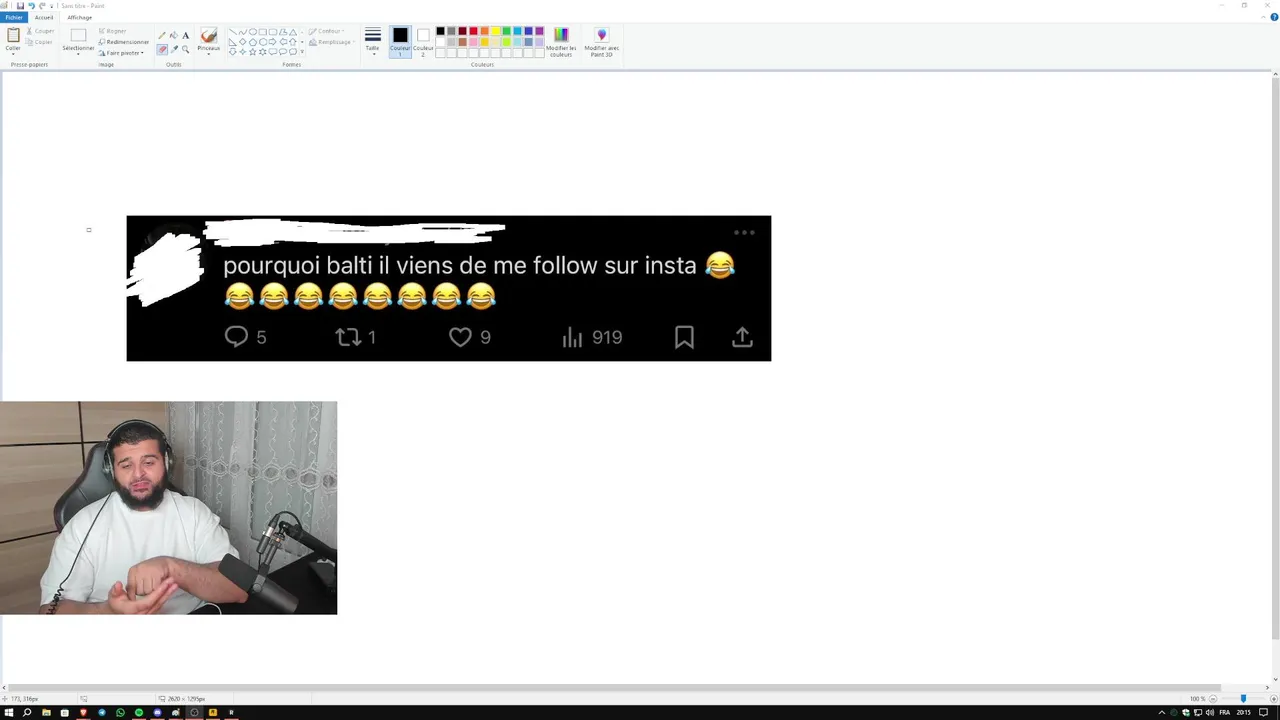The image size is (1280, 720).
Task: Open the Remplissage dropdown
Action: (x=331, y=42)
